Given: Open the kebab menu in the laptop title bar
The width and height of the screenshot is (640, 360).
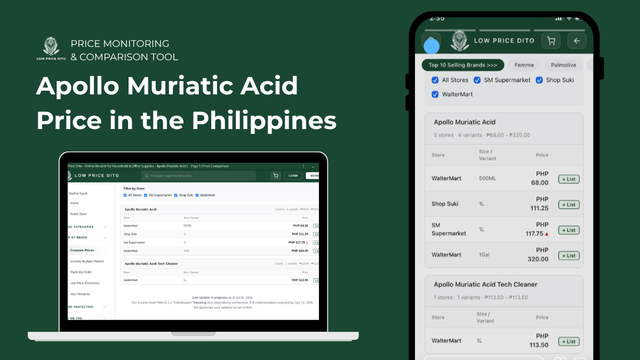Looking at the screenshot, I should pyautogui.click(x=303, y=166).
